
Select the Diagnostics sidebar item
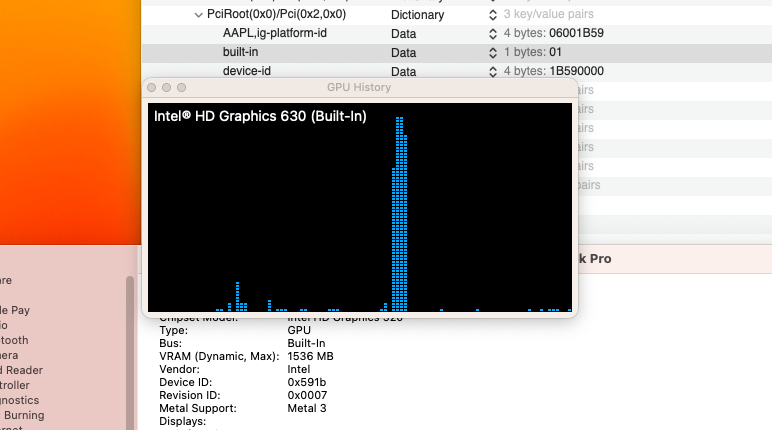[x=19, y=400]
